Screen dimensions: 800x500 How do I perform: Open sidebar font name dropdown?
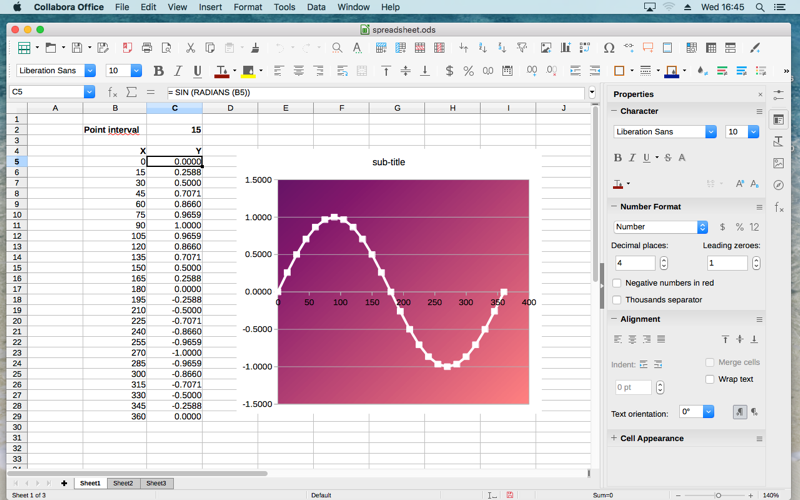[711, 132]
